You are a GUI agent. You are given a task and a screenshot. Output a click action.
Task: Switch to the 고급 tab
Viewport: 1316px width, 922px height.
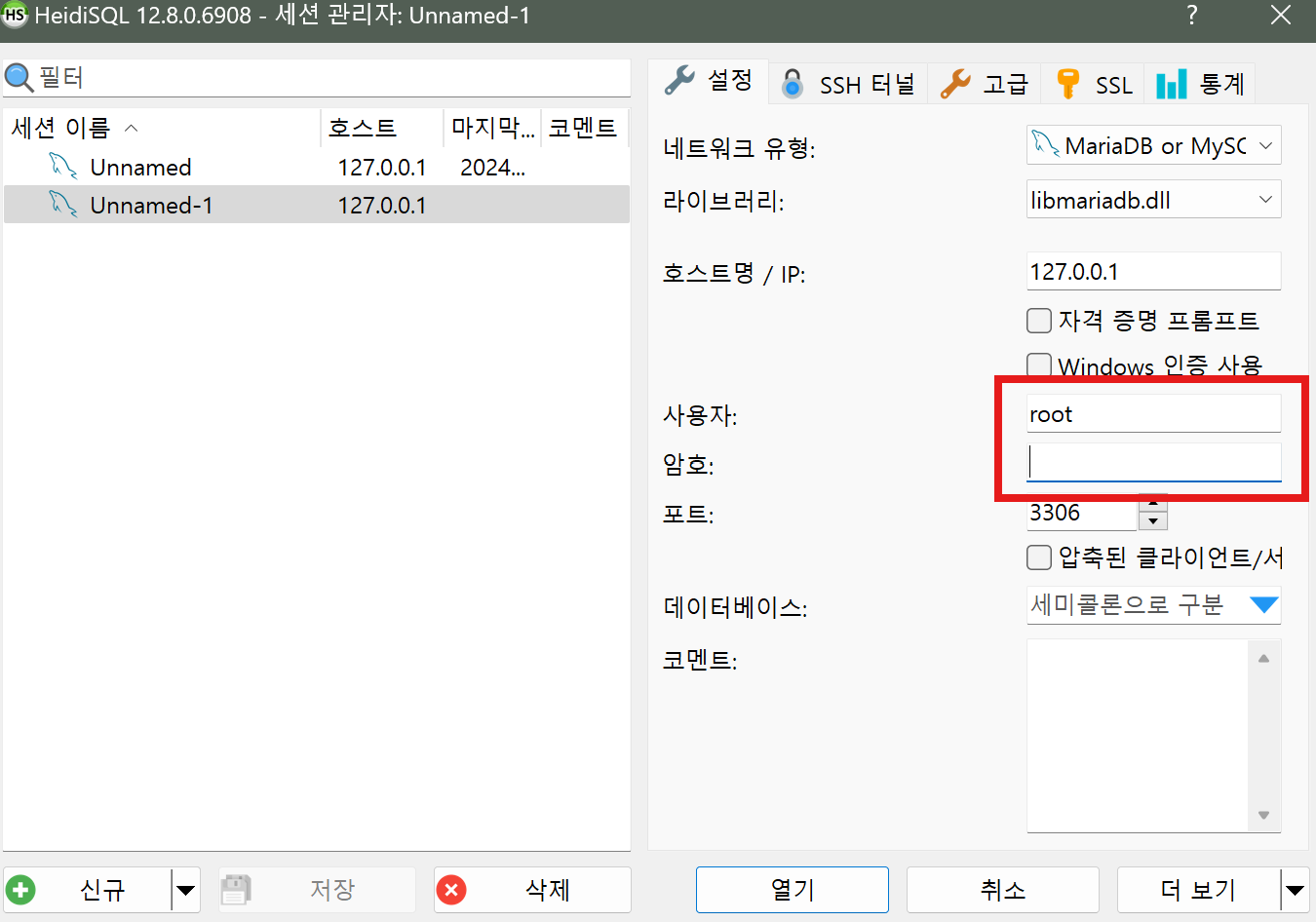(x=985, y=84)
